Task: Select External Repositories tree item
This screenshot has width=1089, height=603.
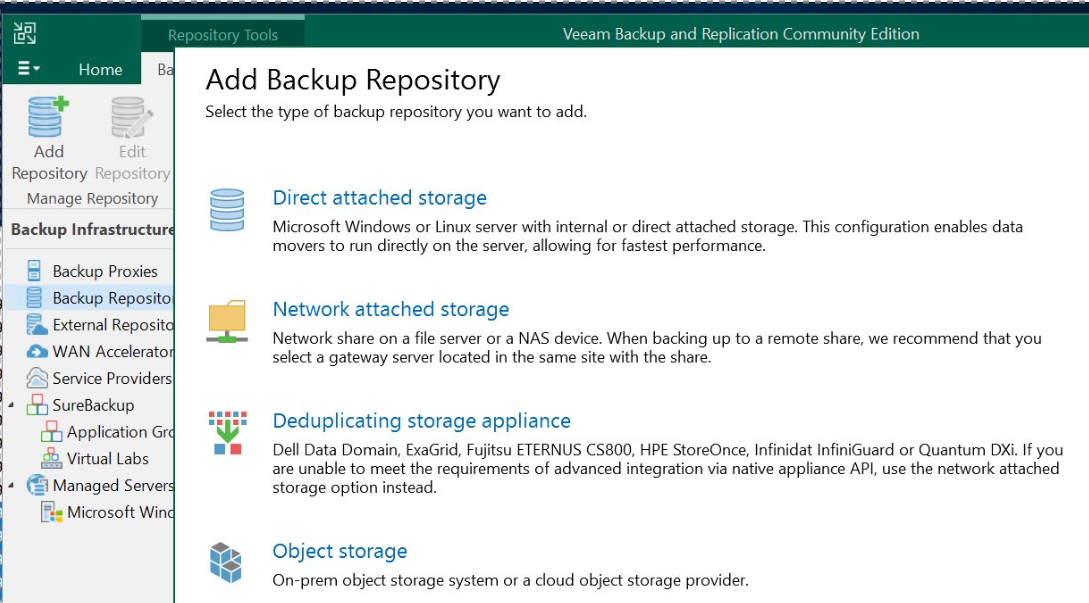Action: (x=112, y=325)
